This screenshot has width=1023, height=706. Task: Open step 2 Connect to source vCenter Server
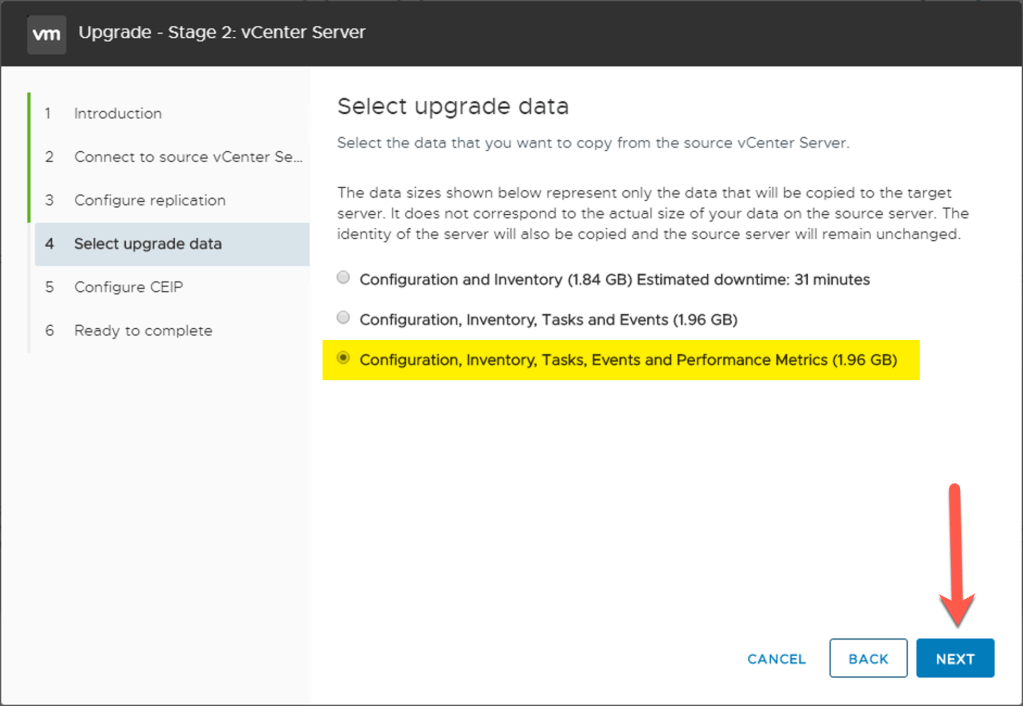(x=187, y=157)
